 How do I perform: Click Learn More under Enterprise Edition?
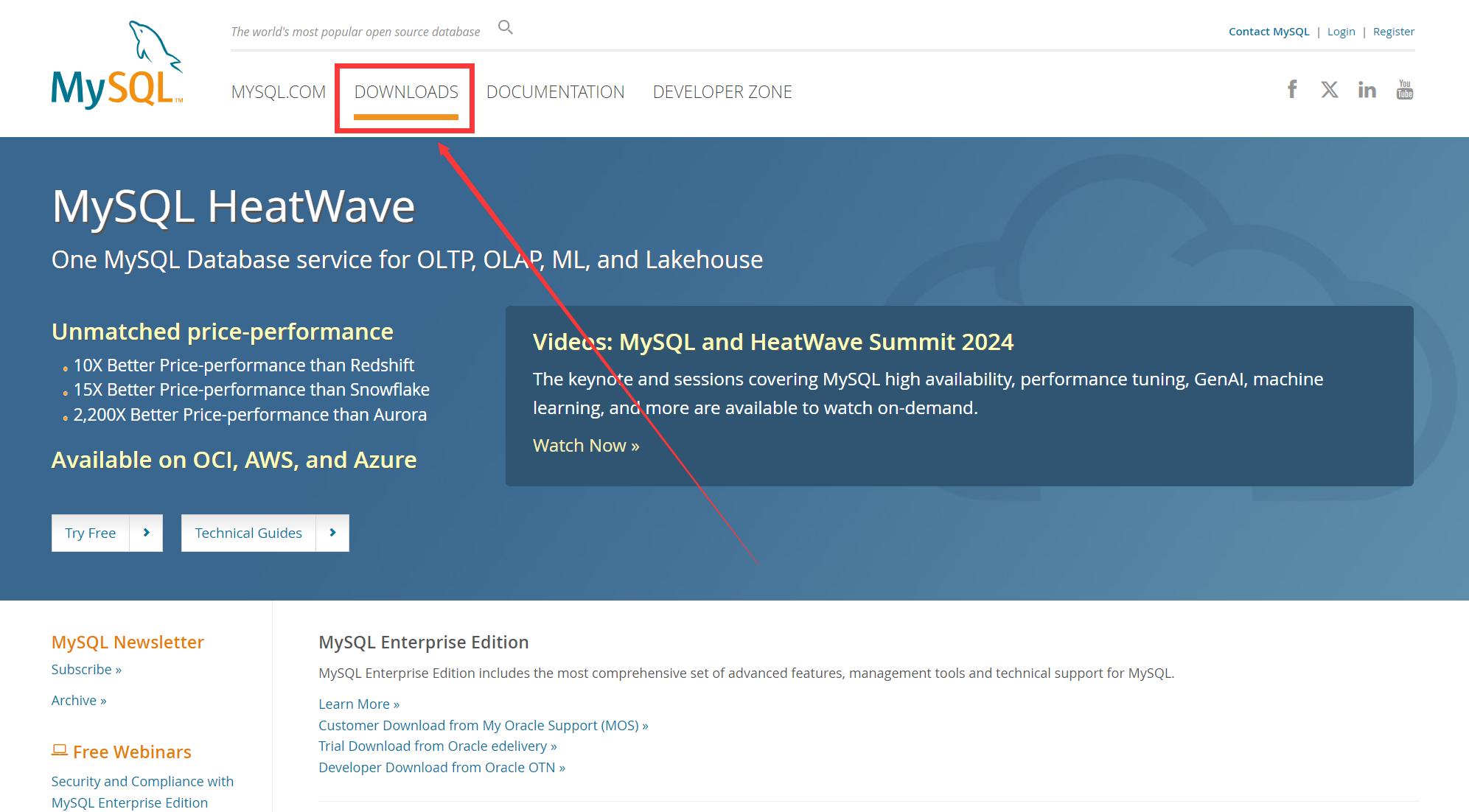coord(359,704)
